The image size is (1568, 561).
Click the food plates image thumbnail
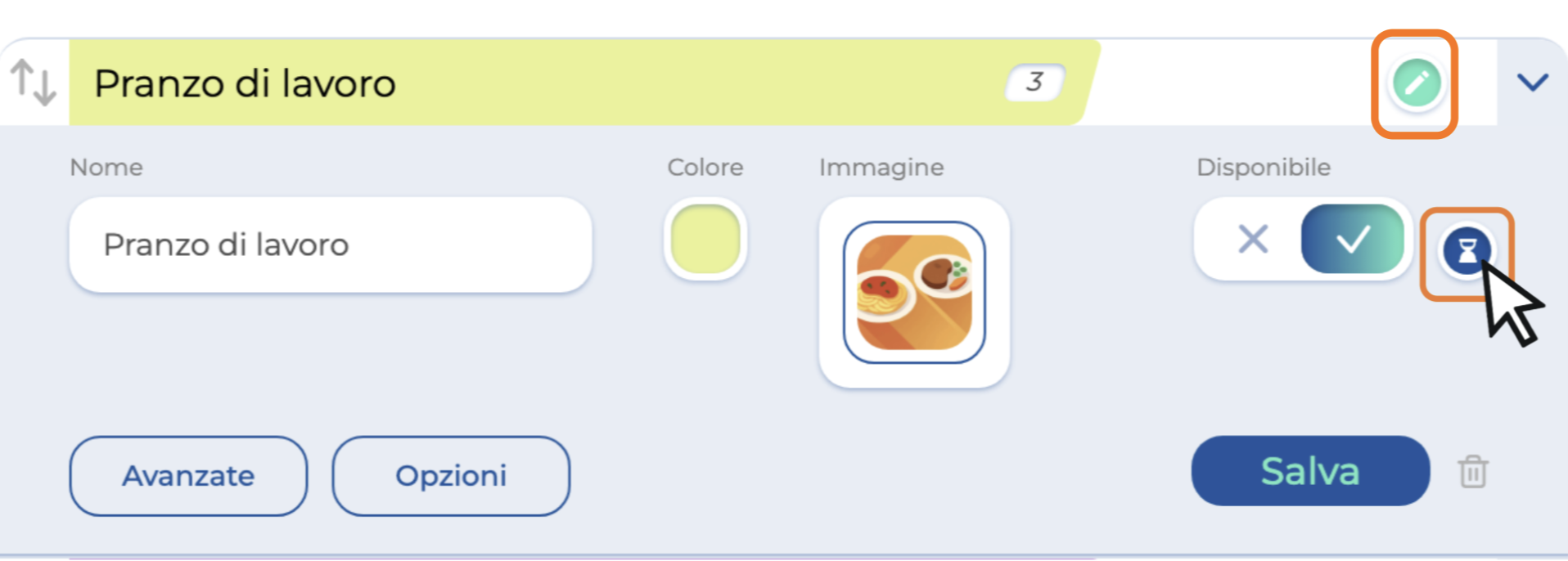coord(914,293)
